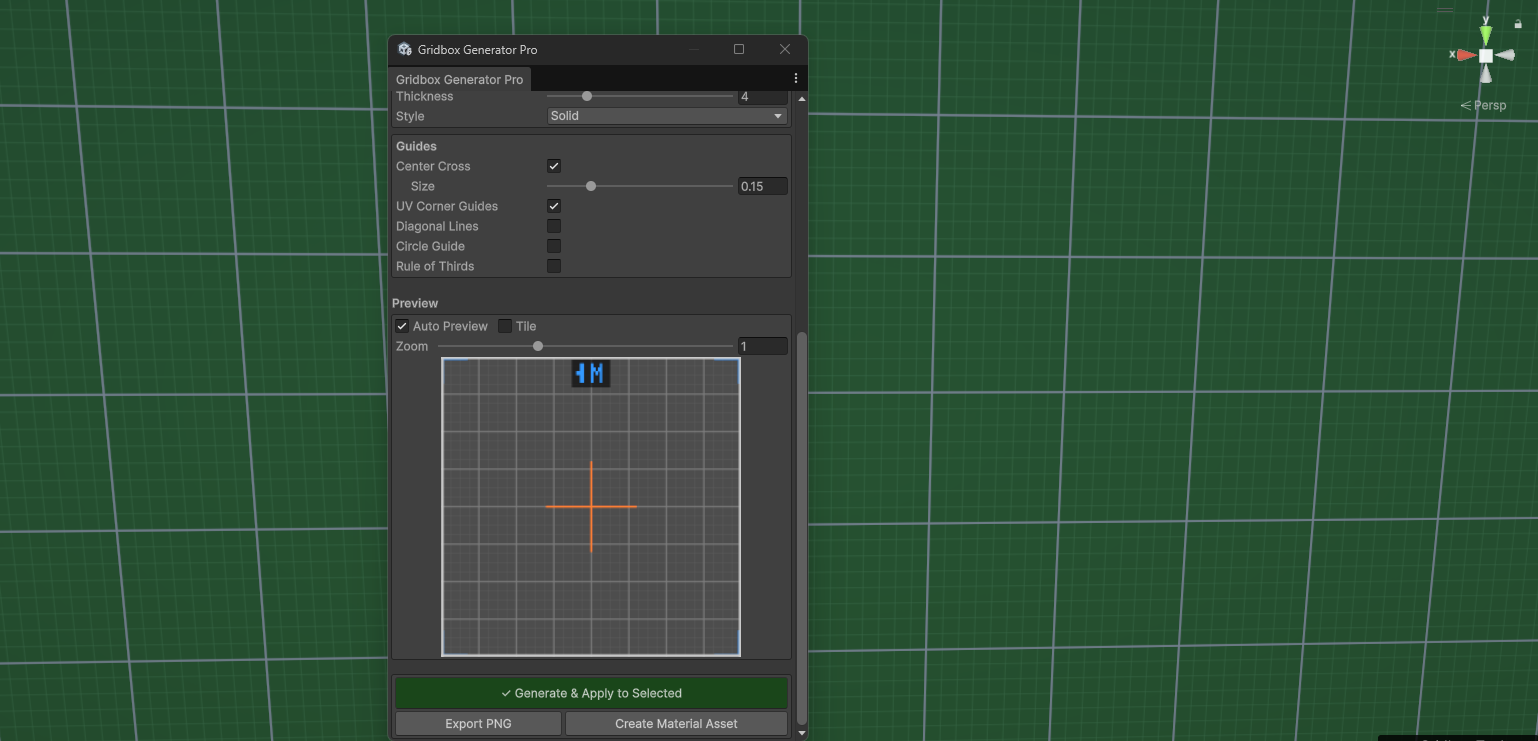This screenshot has width=1538, height=741.
Task: Select the Gridbox Generator Pro tab
Action: 459,80
